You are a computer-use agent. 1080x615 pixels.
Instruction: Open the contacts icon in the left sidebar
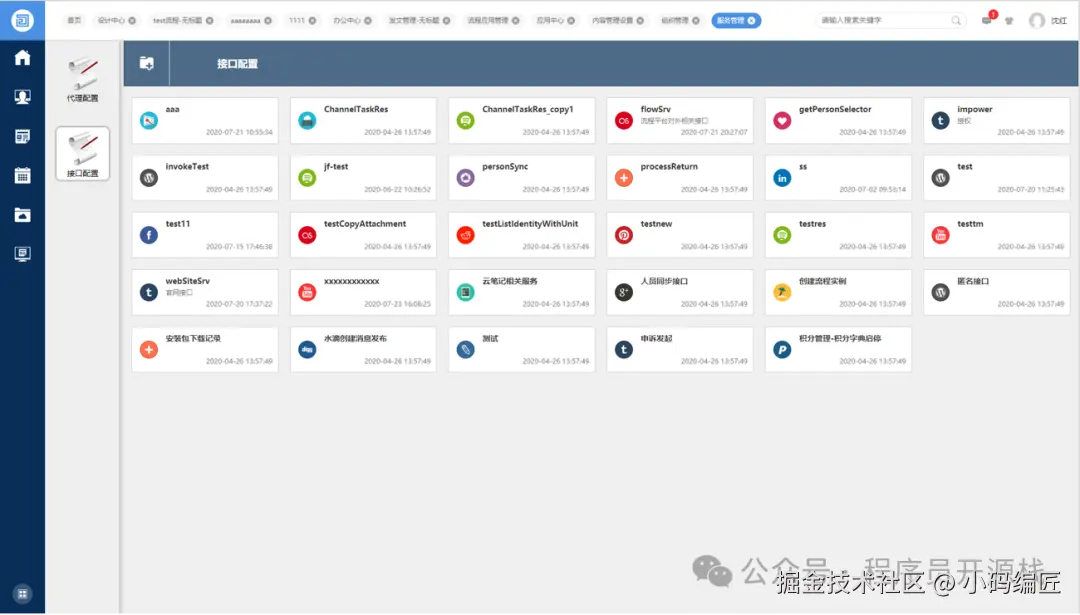click(x=21, y=97)
